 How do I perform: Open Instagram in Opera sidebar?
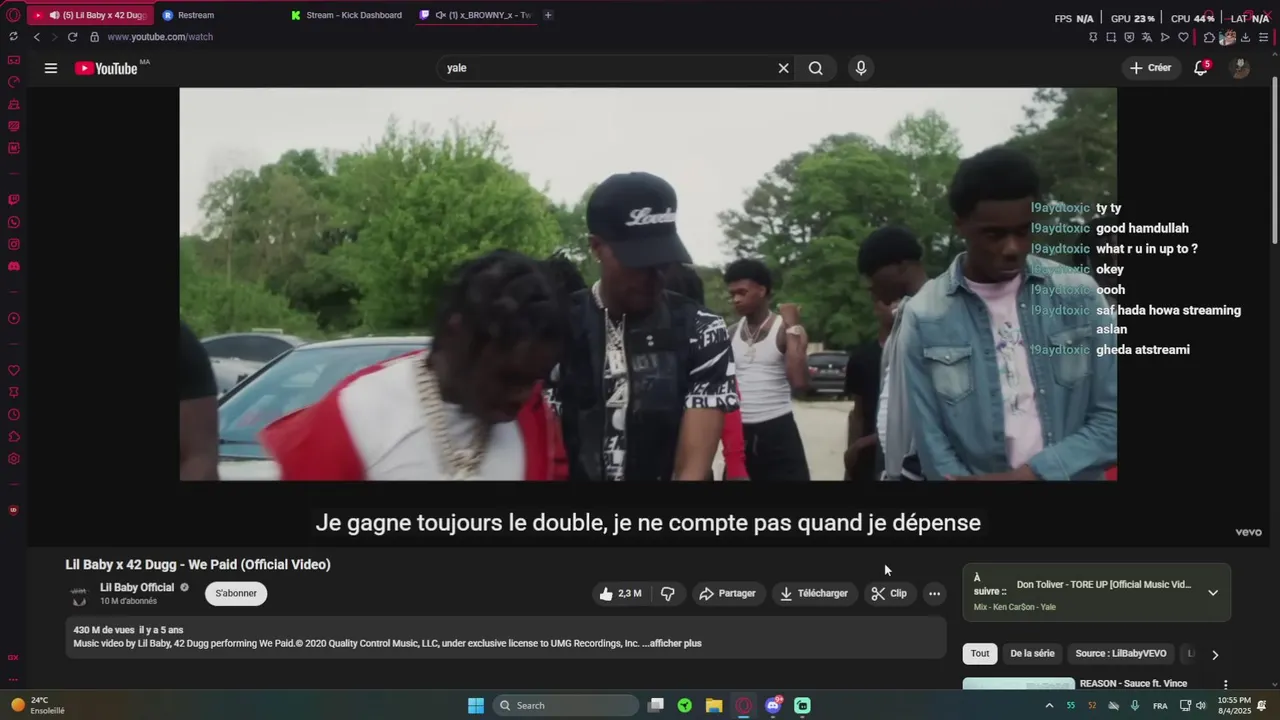coord(13,244)
